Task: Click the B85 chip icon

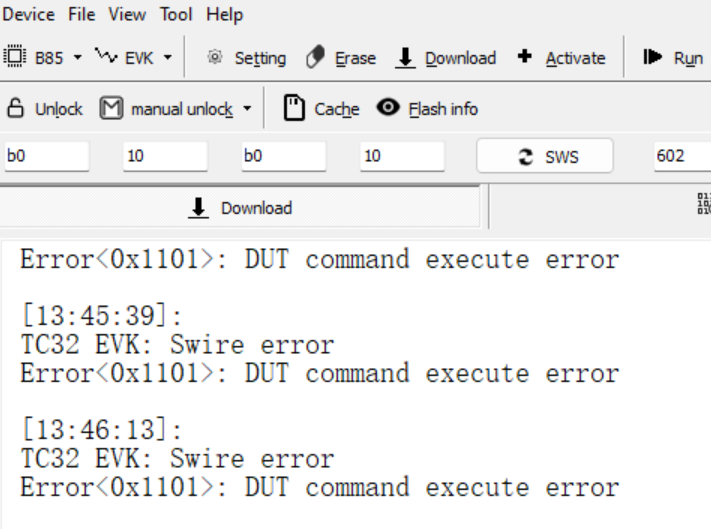Action: [x=15, y=57]
